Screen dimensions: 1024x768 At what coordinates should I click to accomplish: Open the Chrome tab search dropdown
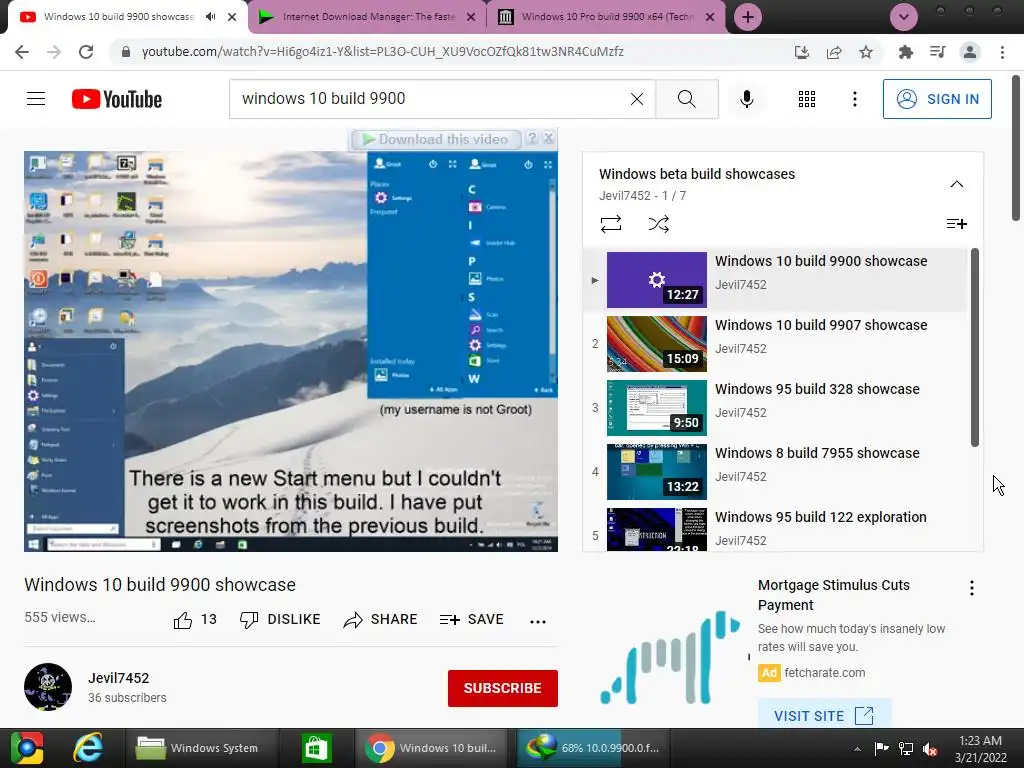pos(904,17)
